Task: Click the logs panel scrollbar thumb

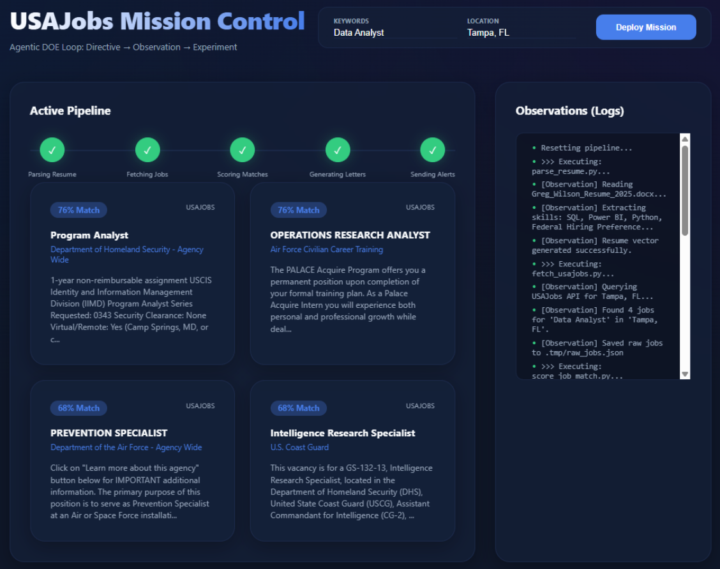Action: pos(685,191)
